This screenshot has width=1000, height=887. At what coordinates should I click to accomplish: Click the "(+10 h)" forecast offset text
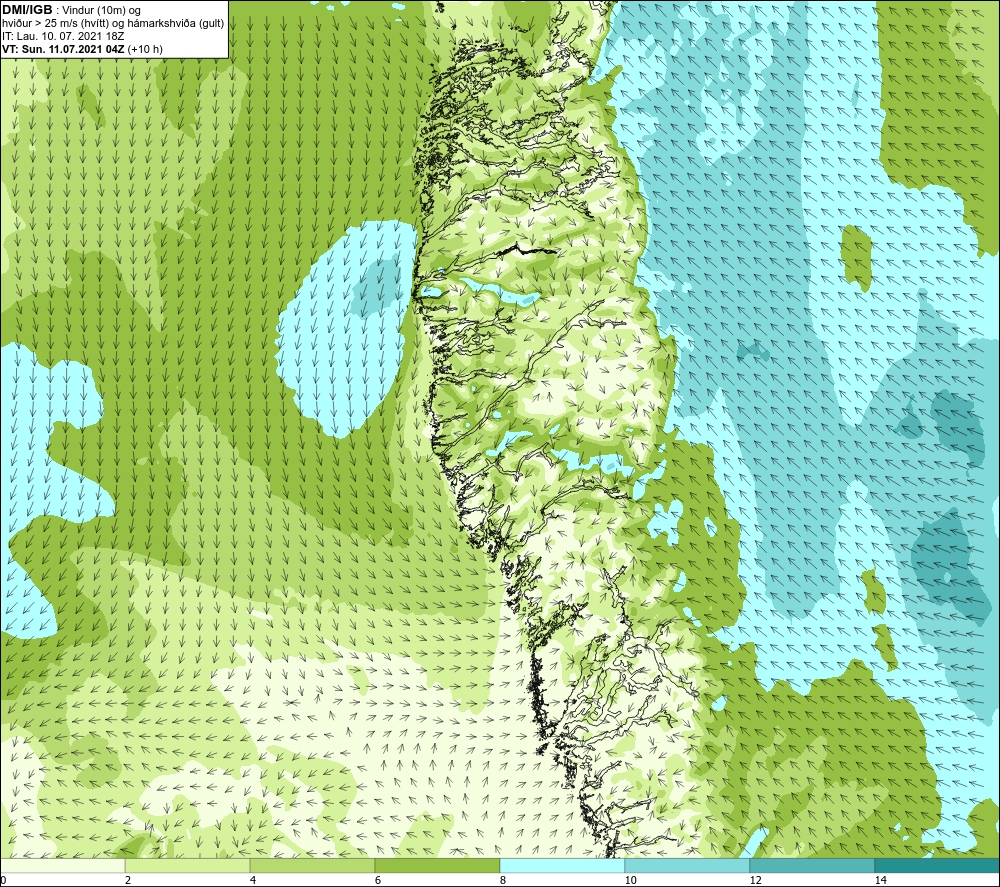(145, 49)
